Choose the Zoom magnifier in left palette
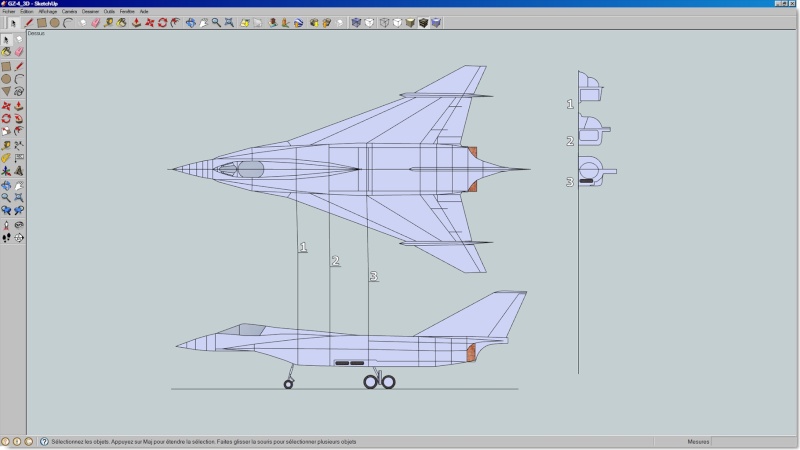This screenshot has height=450, width=800. coord(6,197)
